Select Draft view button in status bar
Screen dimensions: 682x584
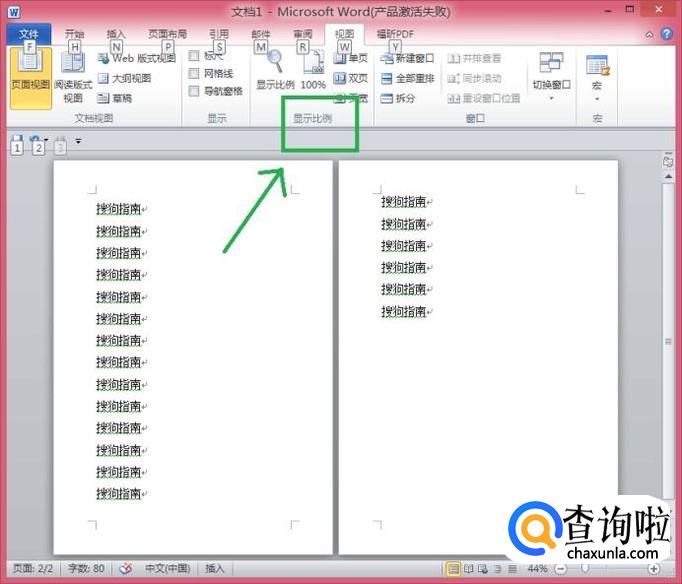[512, 568]
